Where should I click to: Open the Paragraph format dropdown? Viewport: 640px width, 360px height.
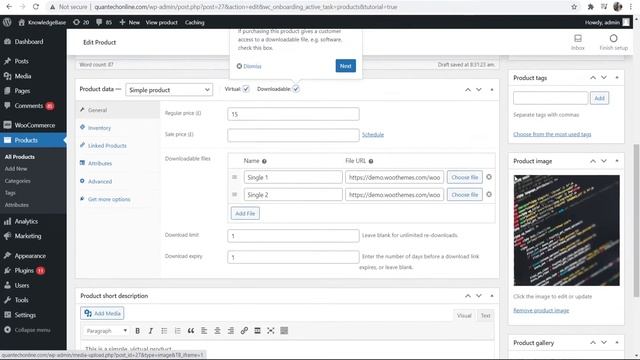tap(106, 331)
